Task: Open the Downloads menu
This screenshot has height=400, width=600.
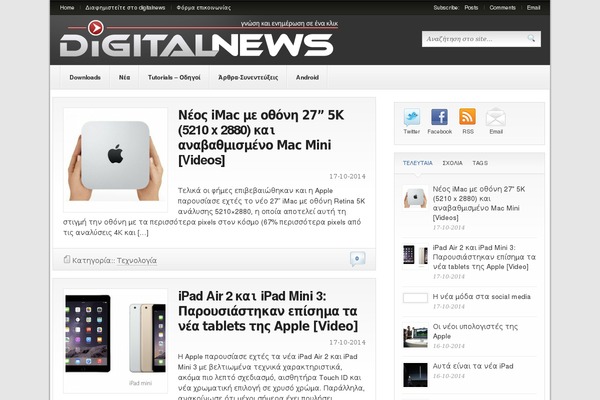Action: [x=85, y=77]
